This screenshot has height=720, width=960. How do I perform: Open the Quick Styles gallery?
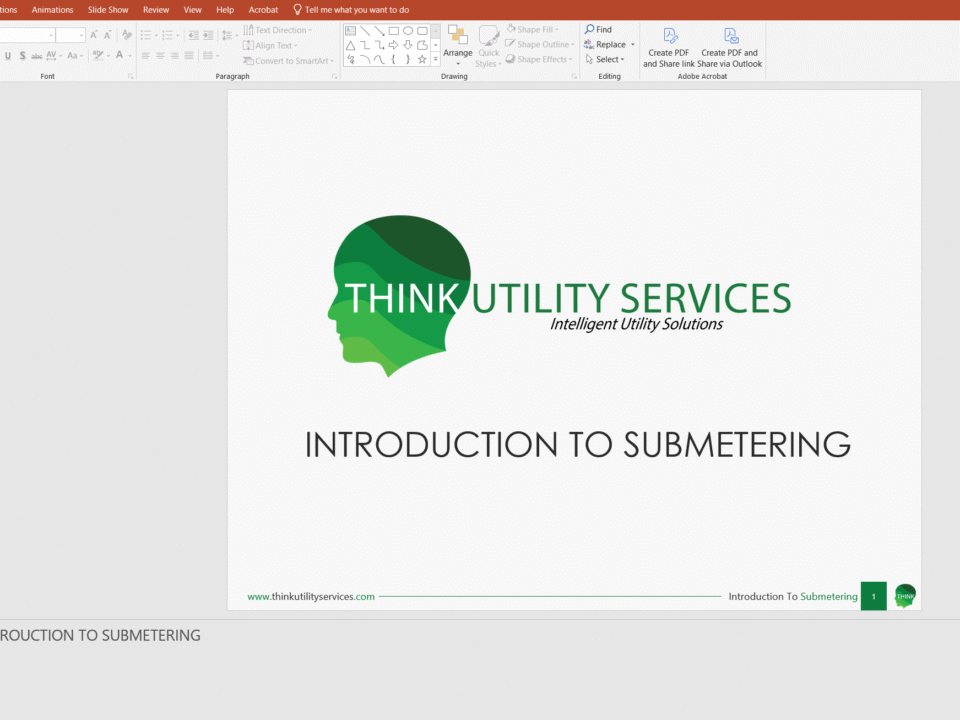[x=489, y=48]
